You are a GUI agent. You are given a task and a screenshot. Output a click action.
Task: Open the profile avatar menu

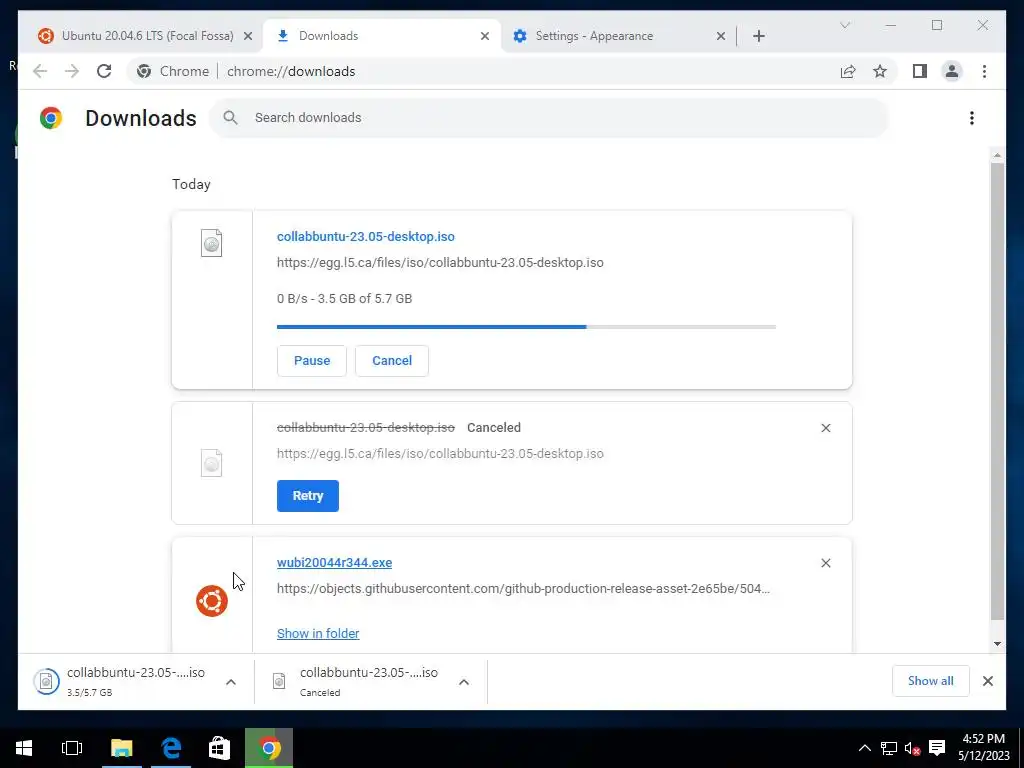[952, 71]
